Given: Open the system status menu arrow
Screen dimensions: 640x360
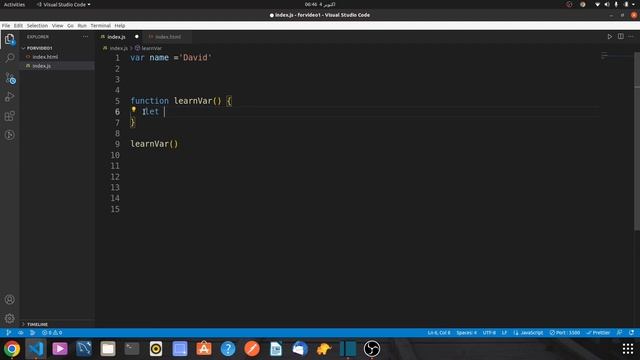Looking at the screenshot, I should (x=633, y=4).
